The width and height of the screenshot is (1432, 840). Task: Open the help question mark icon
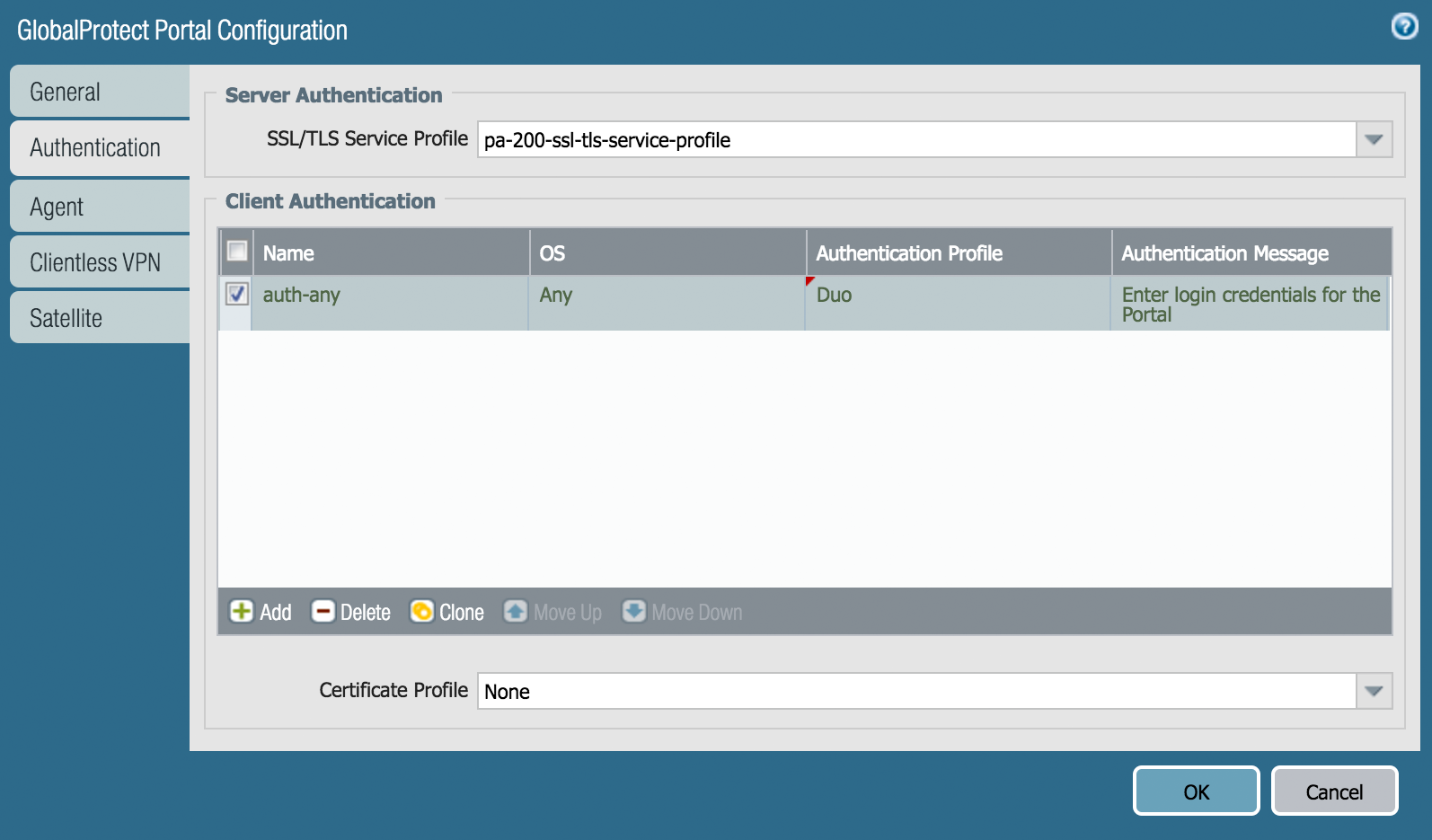click(1404, 27)
